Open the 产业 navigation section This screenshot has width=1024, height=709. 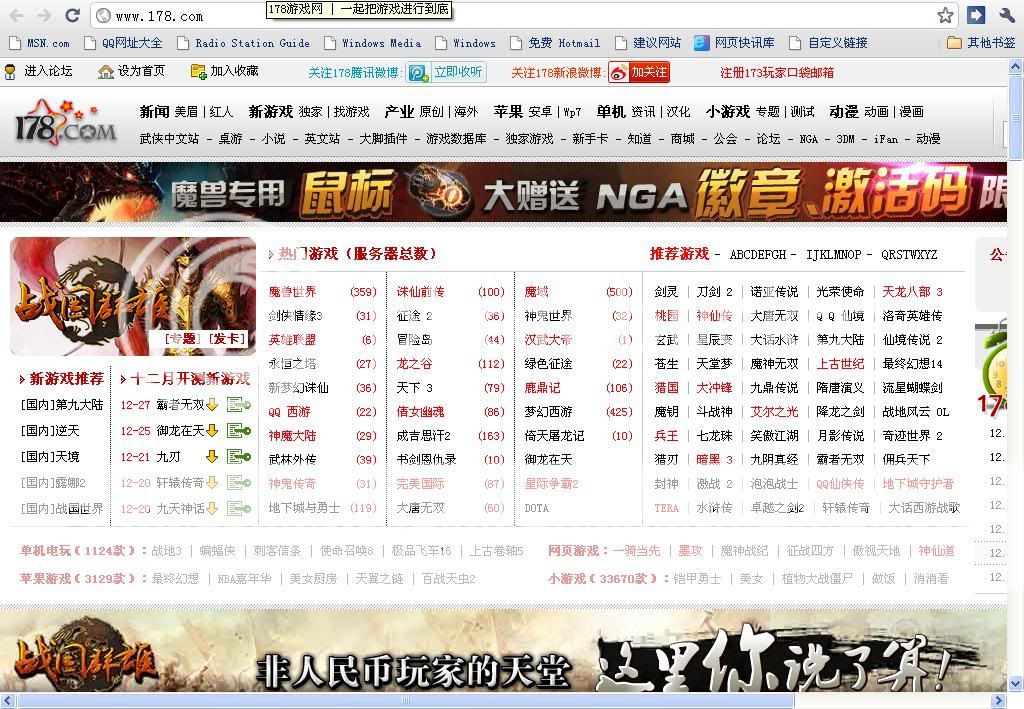[399, 112]
